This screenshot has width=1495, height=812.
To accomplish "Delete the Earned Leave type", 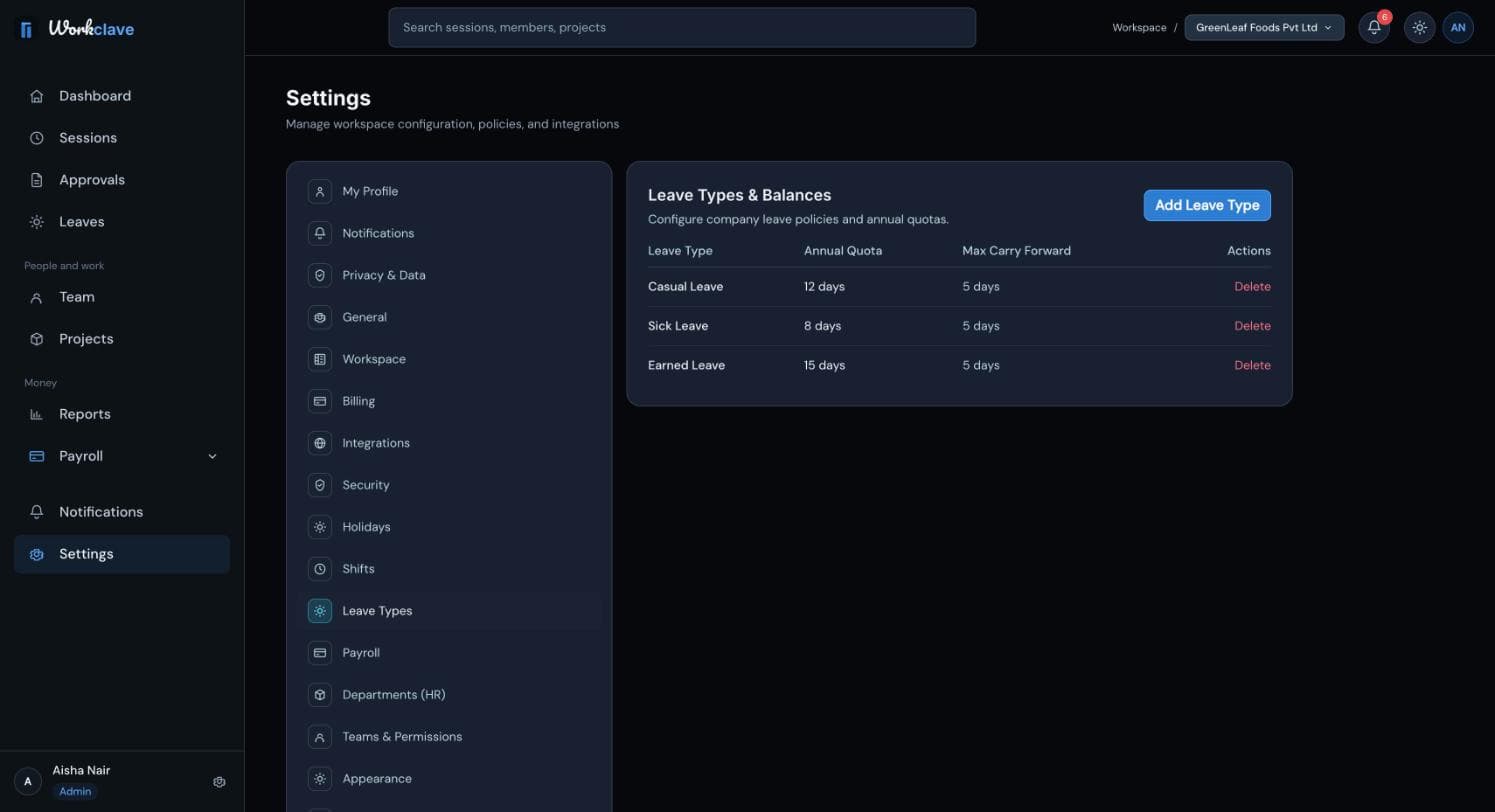I will 1252,365.
